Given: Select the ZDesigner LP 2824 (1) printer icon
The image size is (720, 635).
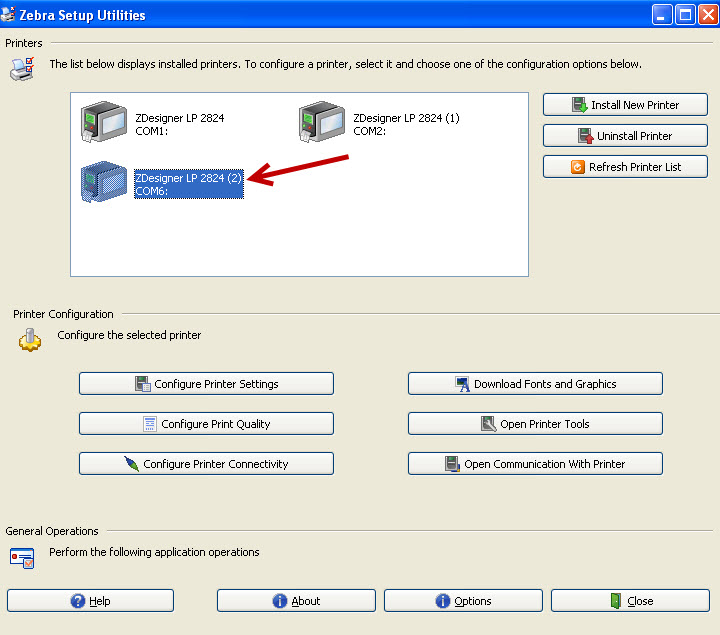Looking at the screenshot, I should [322, 124].
